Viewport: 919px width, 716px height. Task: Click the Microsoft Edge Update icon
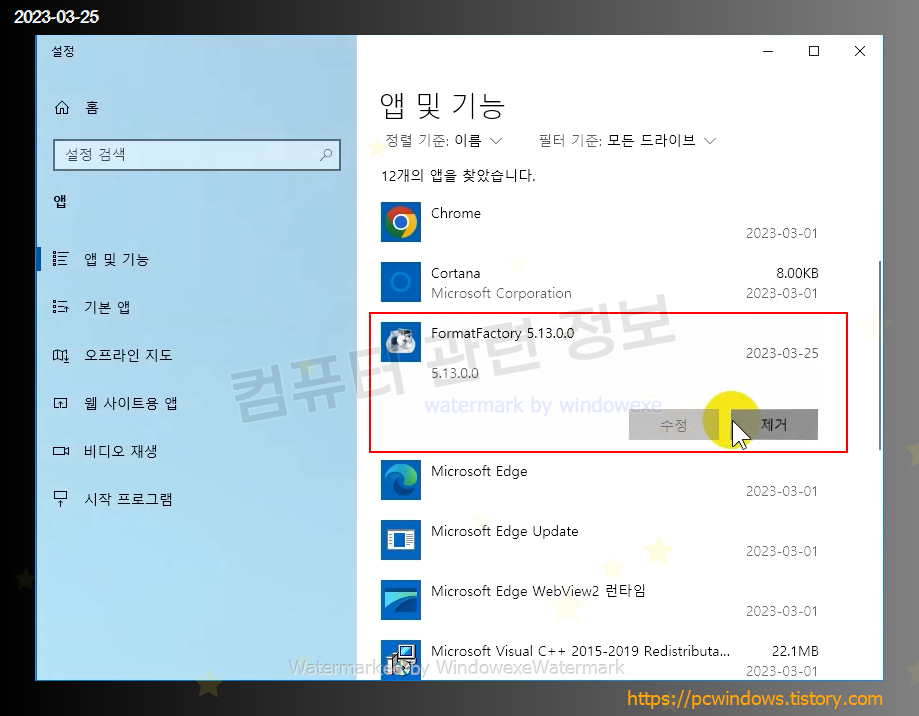click(401, 540)
